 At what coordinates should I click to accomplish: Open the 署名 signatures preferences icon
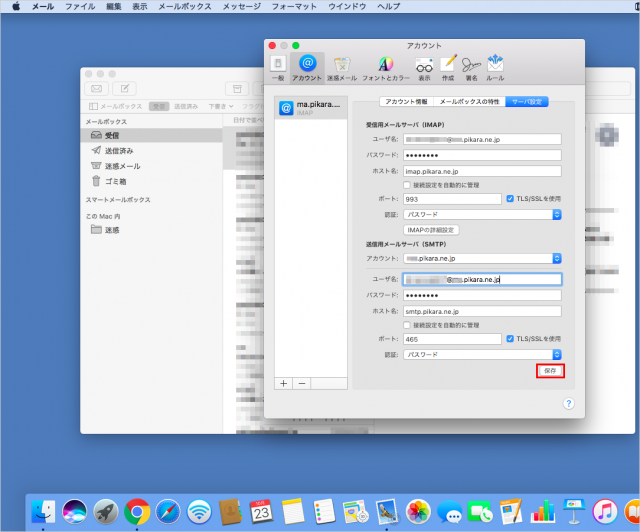point(471,66)
